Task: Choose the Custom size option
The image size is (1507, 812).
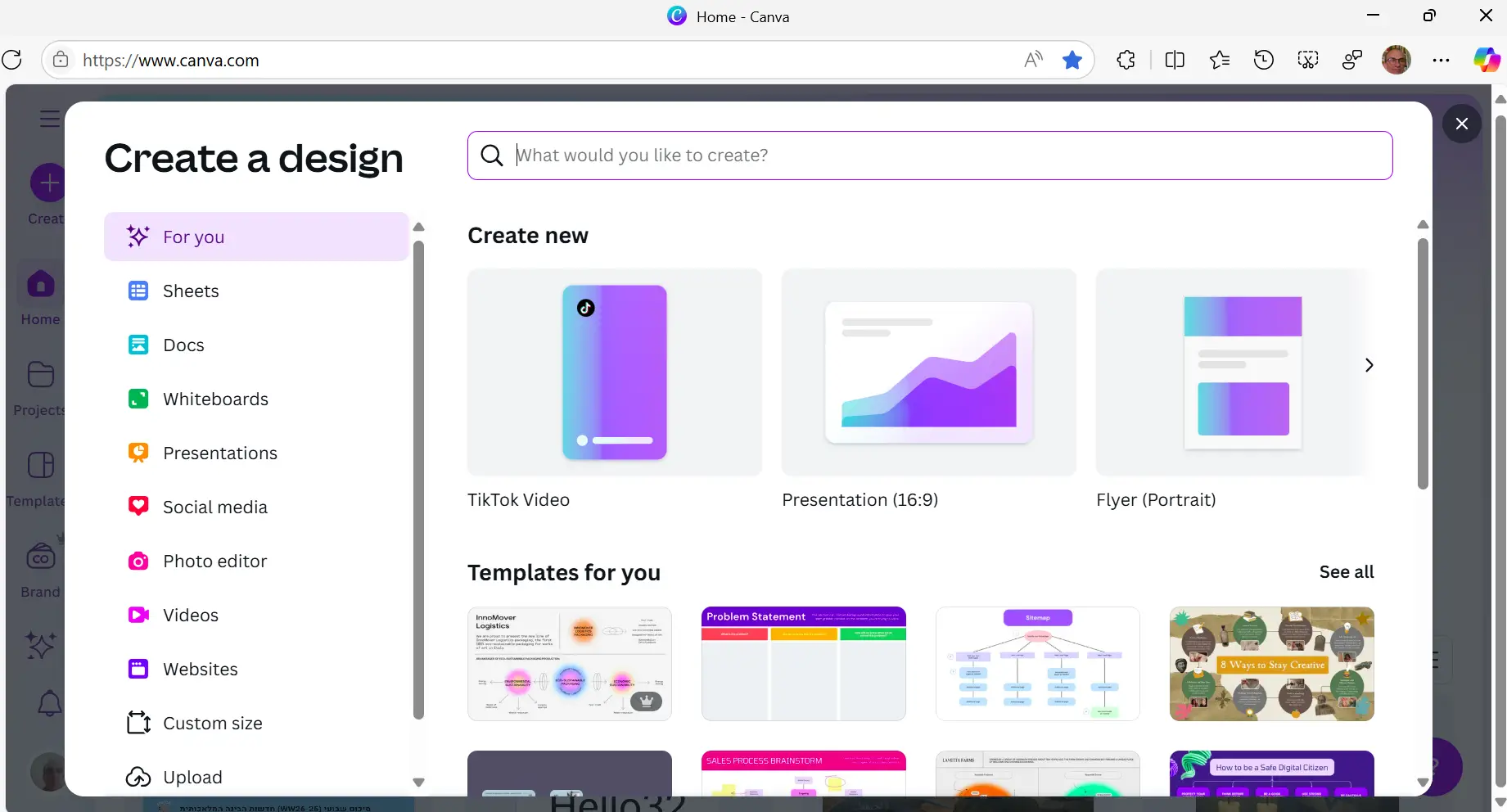Action: (256, 723)
